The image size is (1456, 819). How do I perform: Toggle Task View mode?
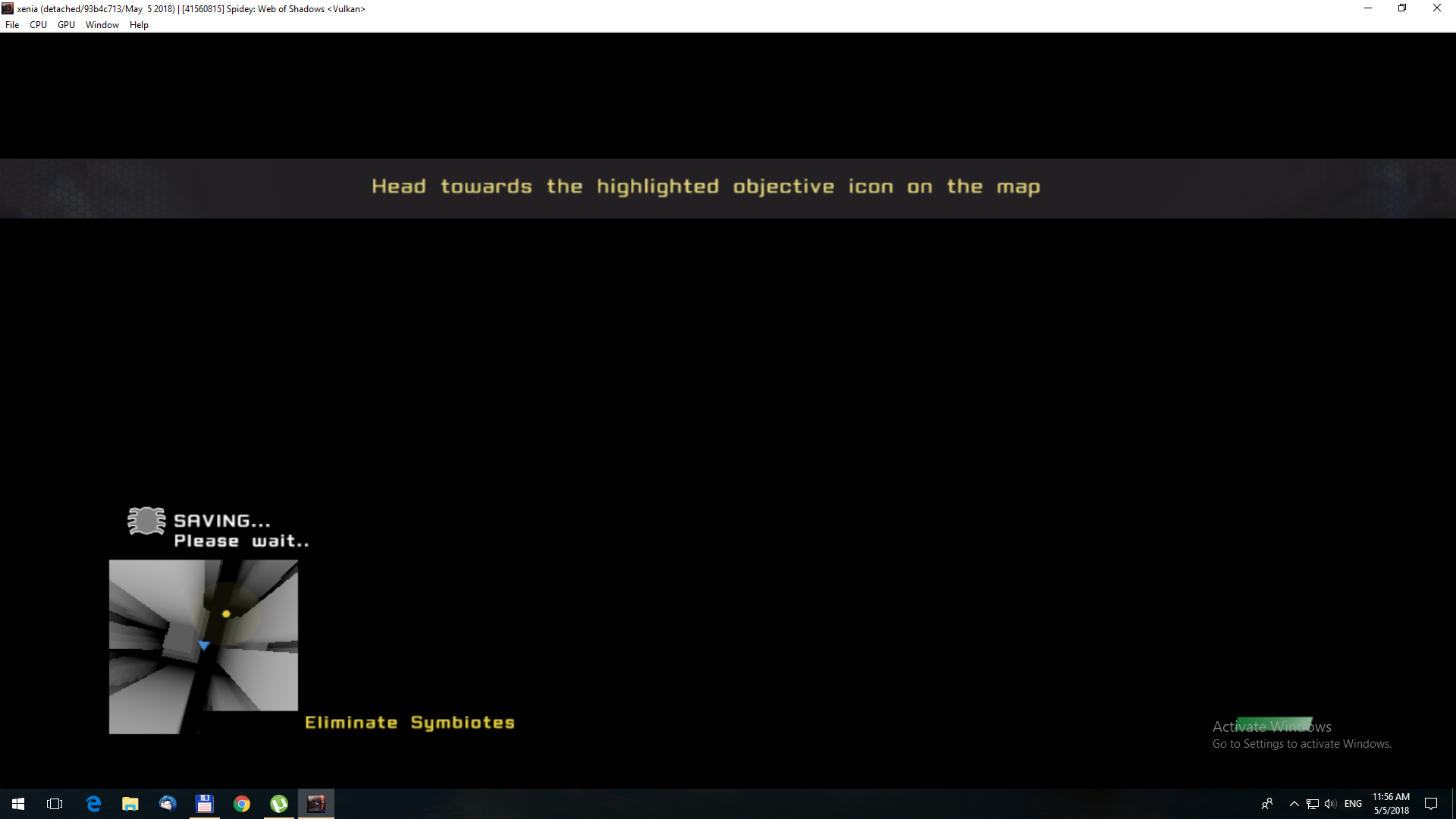click(x=55, y=803)
